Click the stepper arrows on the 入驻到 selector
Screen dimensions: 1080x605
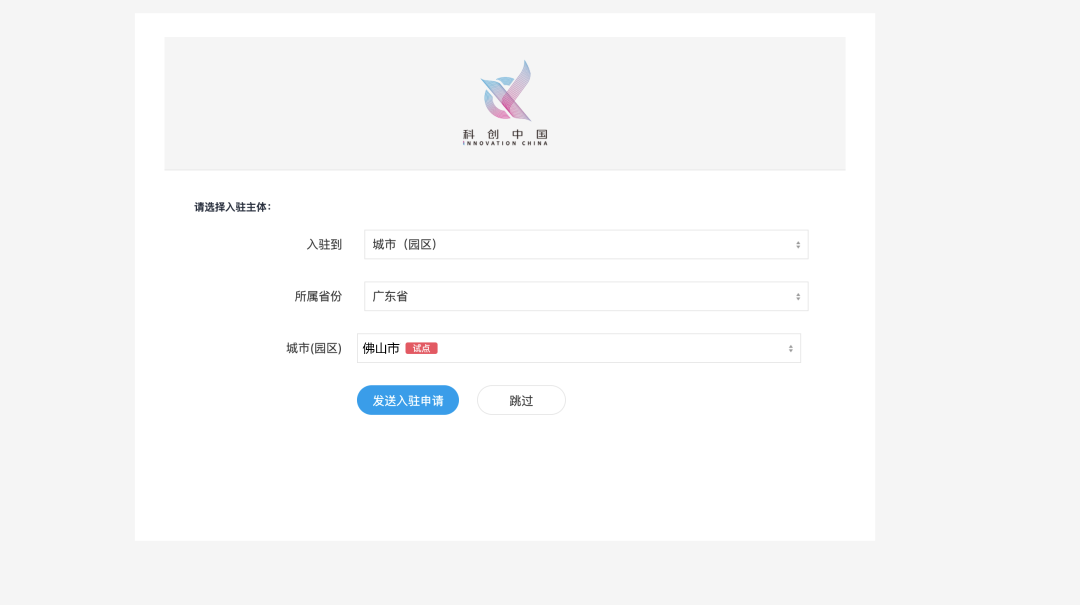798,244
